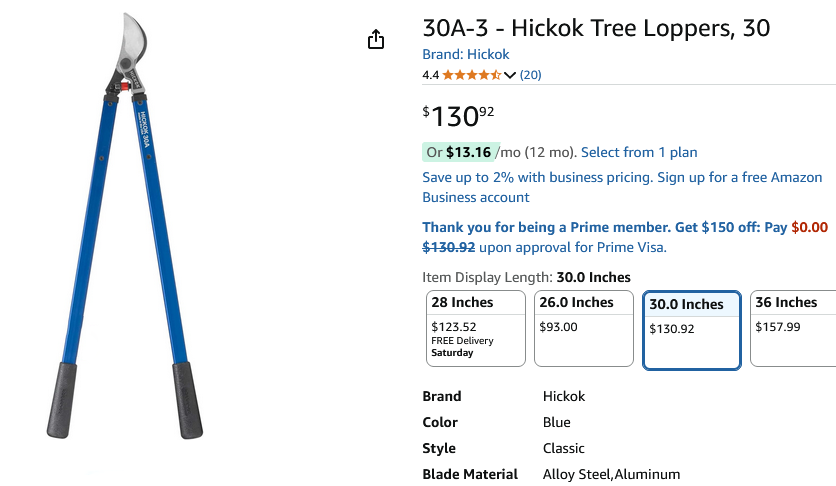Open the 20 customer reviews link
This screenshot has width=836, height=486.
530,75
